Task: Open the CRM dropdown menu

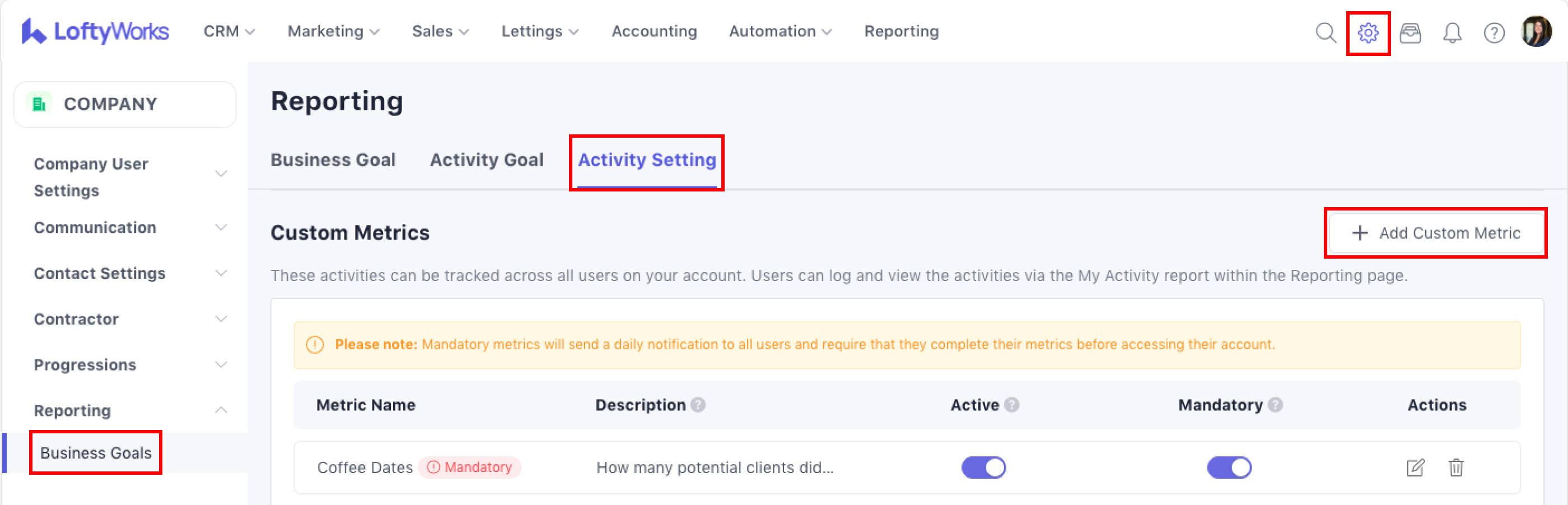Action: pyautogui.click(x=228, y=31)
